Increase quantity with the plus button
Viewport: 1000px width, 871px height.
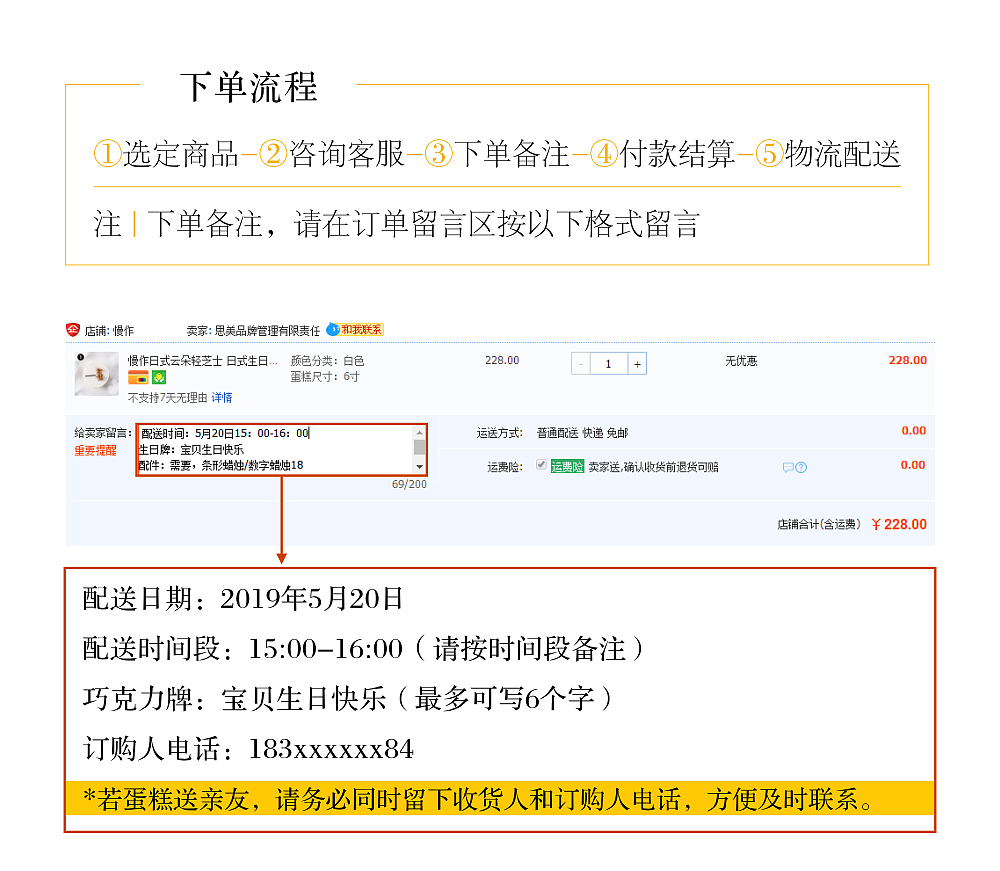point(637,364)
